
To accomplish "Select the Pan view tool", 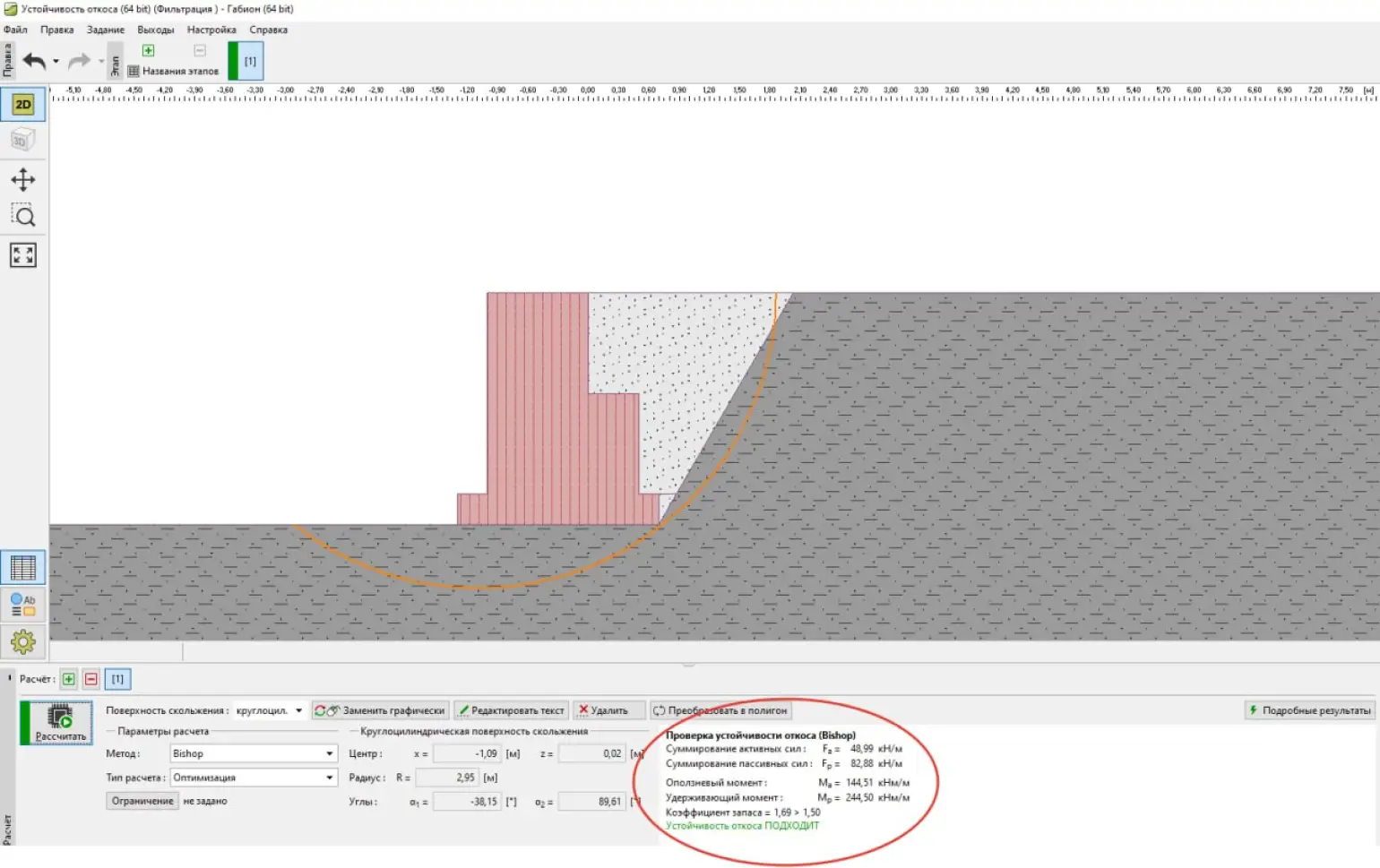I will tap(23, 179).
